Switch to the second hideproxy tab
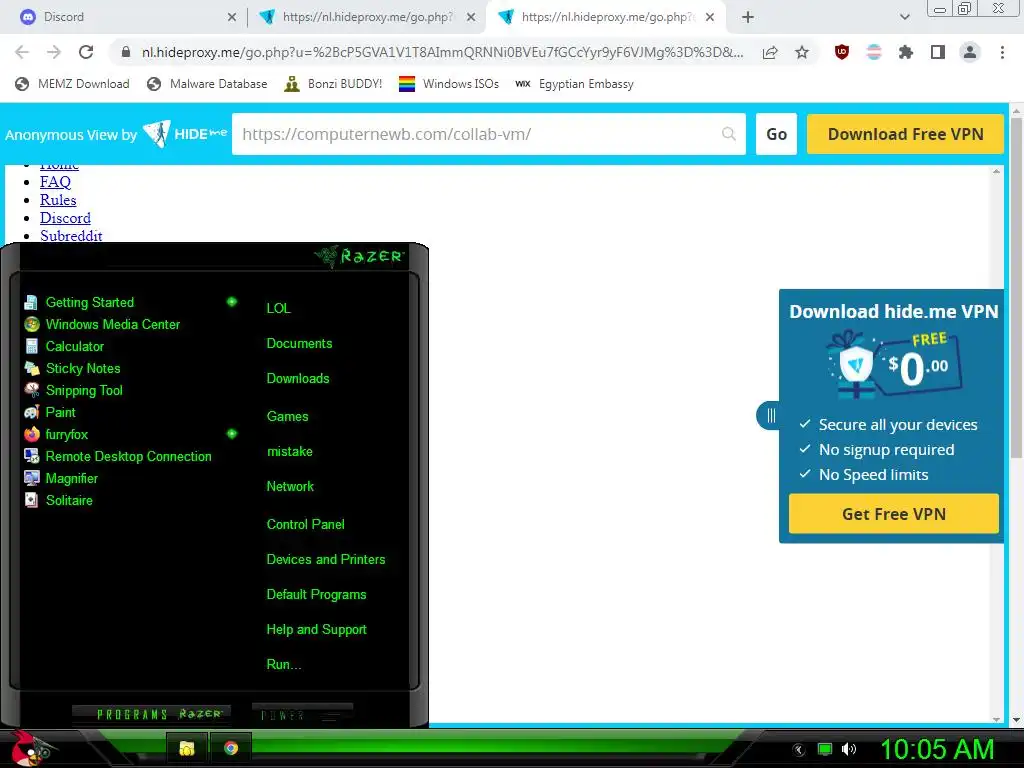This screenshot has height=768, width=1024. coord(367,17)
